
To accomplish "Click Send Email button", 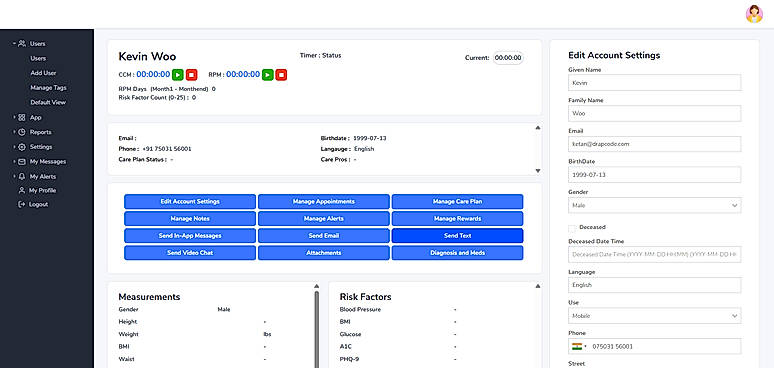I will pos(324,236).
